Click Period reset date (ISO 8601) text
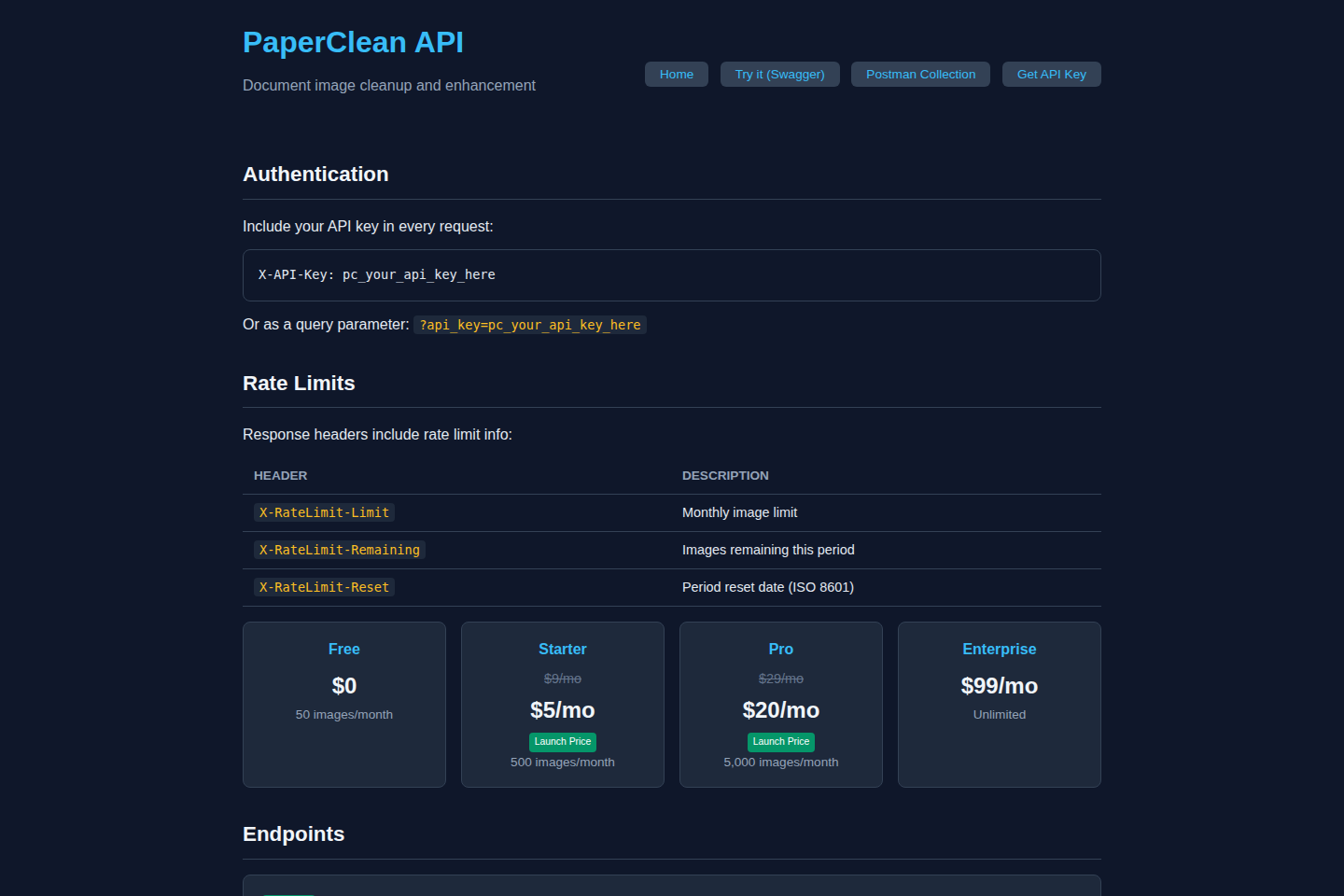The image size is (1344, 896). 768,587
